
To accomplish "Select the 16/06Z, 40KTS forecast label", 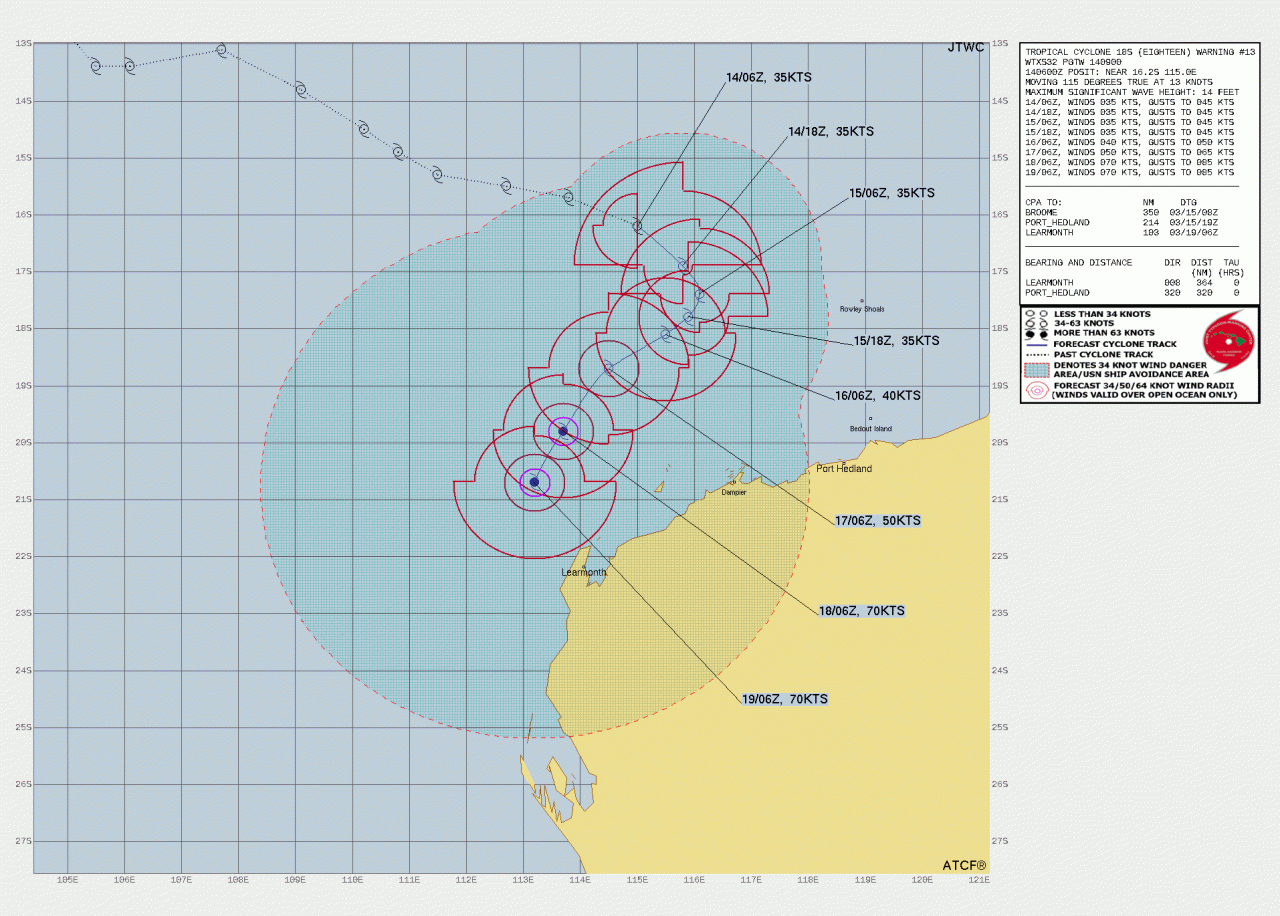I will (878, 396).
